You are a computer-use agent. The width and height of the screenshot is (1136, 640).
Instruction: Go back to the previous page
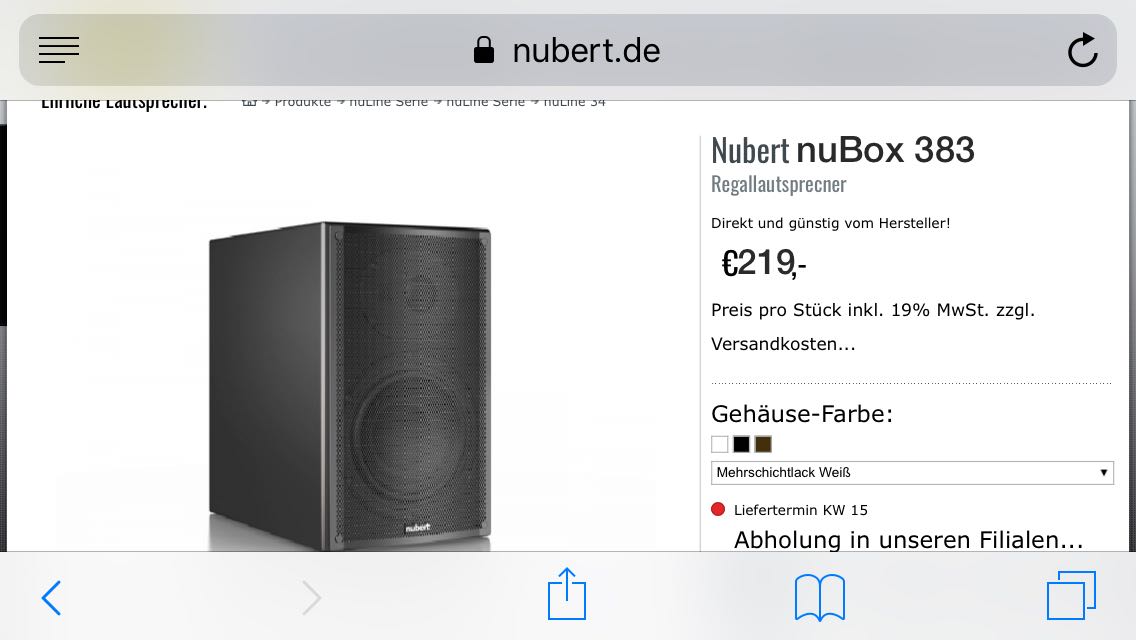pyautogui.click(x=51, y=598)
